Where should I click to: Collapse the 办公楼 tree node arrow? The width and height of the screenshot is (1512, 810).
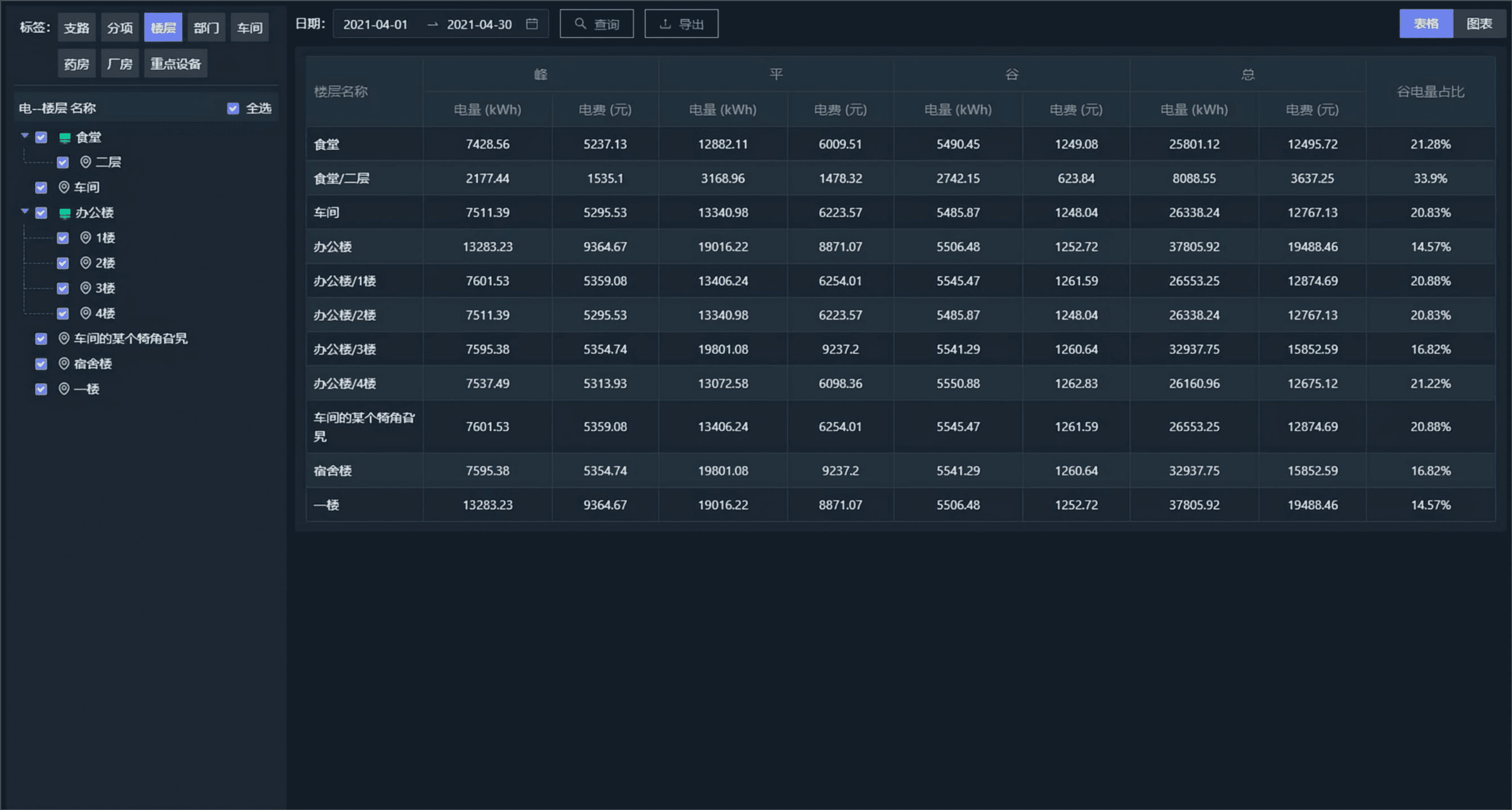coord(25,212)
